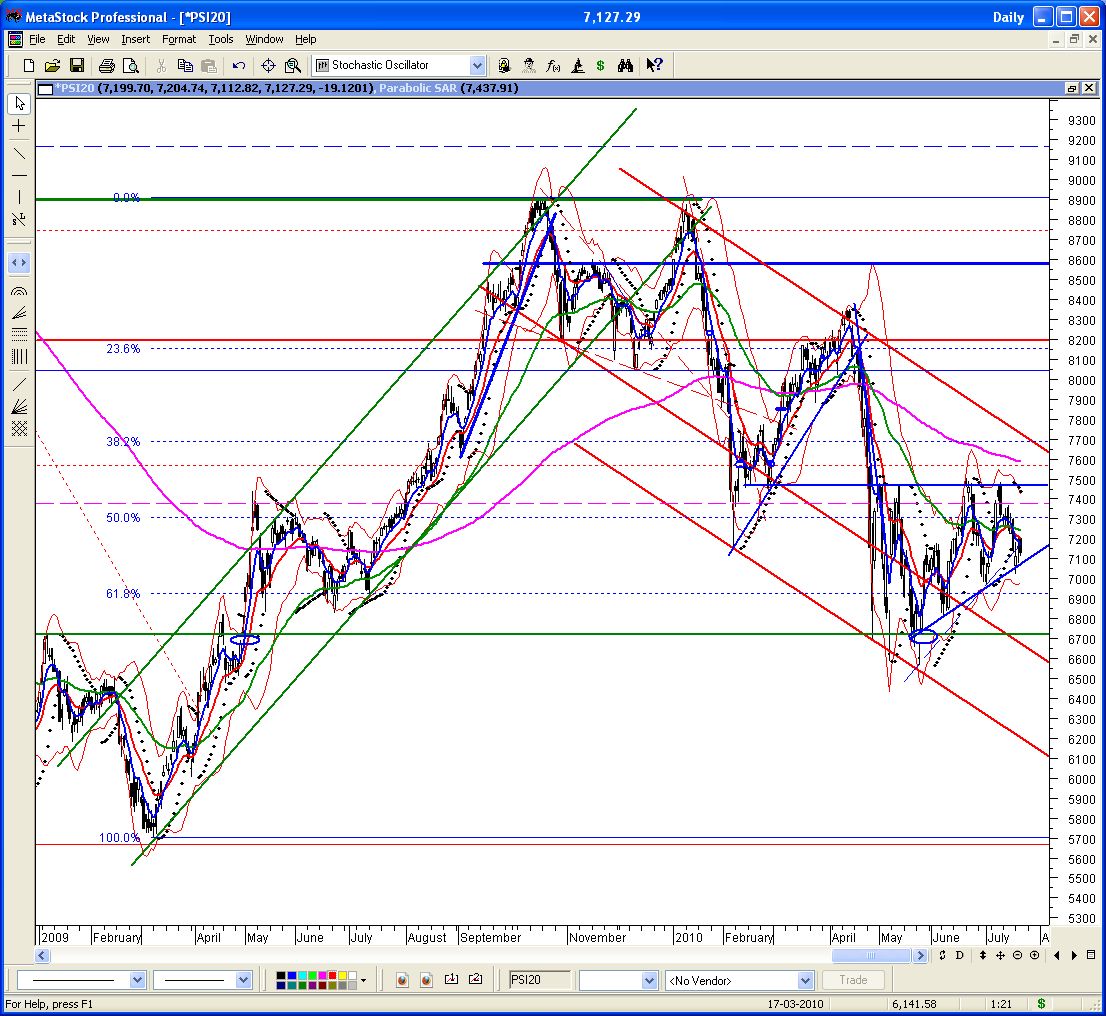Open the Insert menu
This screenshot has height=1016, width=1106.
tap(135, 40)
